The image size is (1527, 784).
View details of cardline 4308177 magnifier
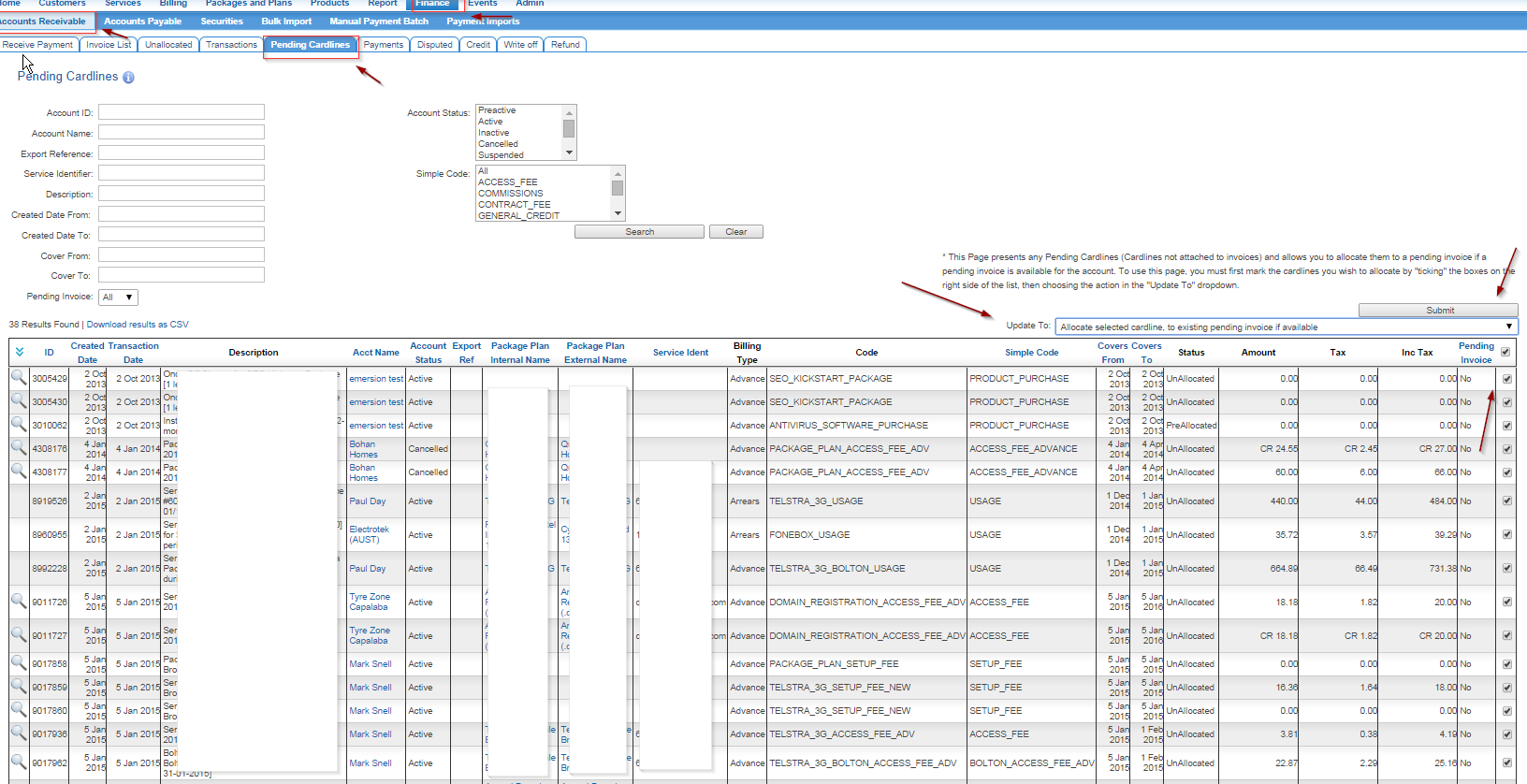[x=19, y=471]
